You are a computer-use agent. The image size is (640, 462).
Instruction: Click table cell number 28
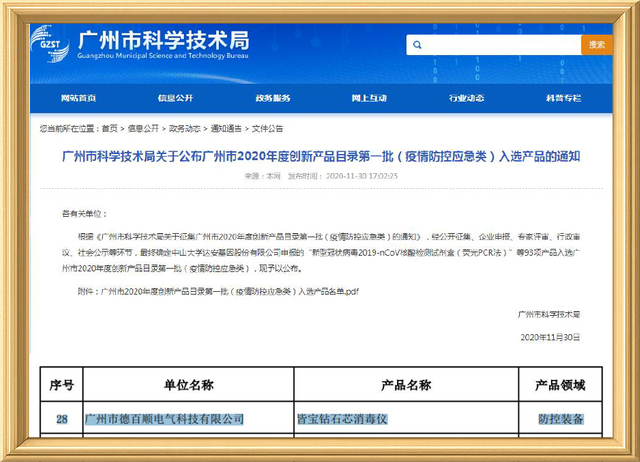tap(62, 419)
